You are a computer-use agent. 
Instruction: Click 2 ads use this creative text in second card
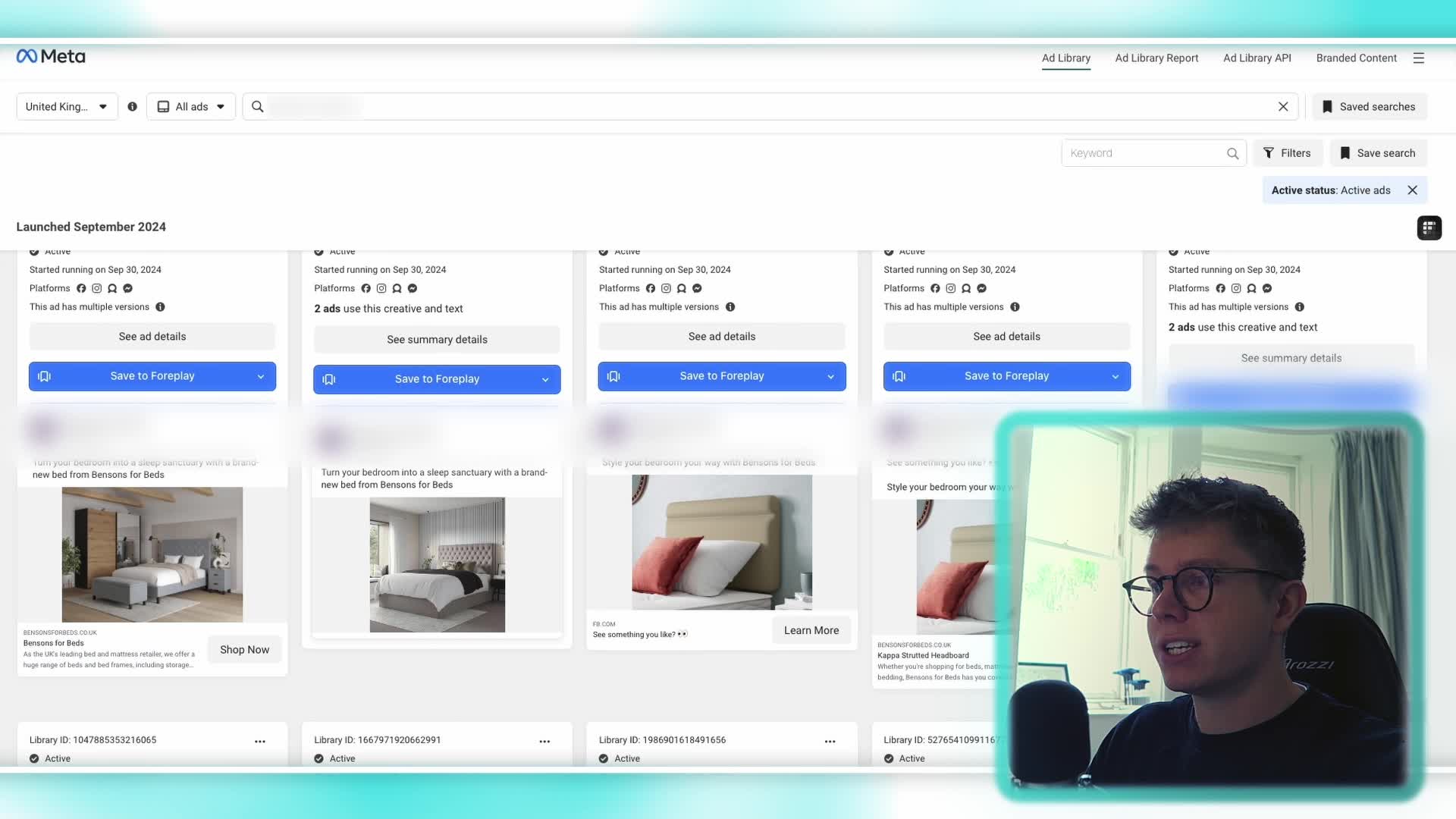(388, 309)
